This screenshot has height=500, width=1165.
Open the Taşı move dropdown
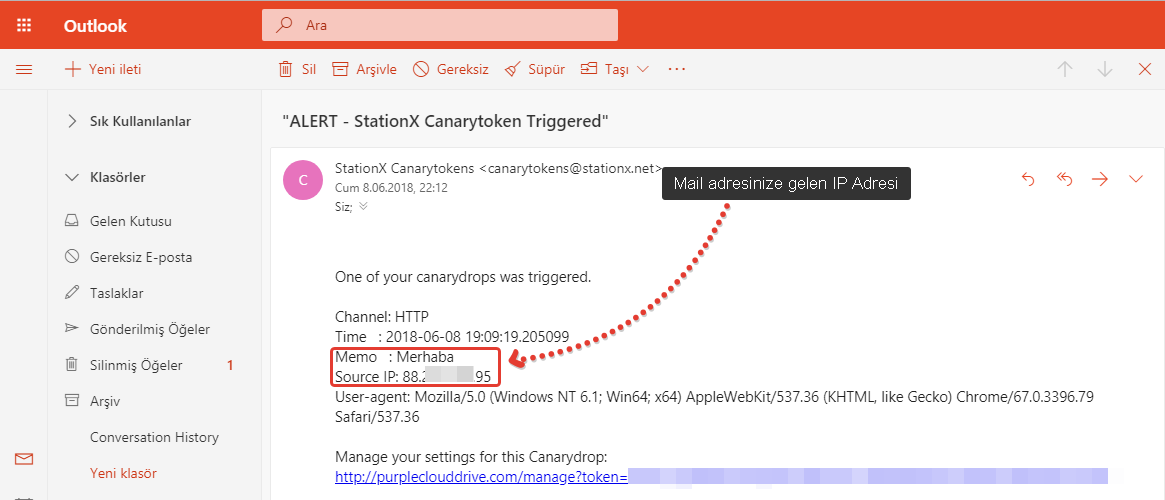[615, 69]
